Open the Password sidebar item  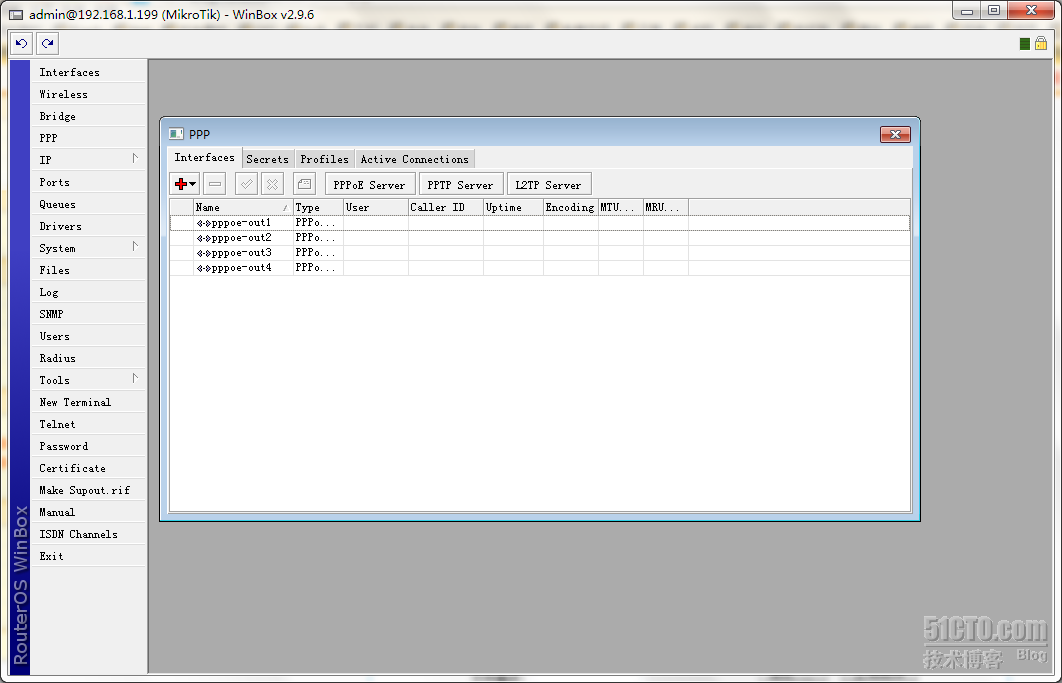click(x=88, y=447)
